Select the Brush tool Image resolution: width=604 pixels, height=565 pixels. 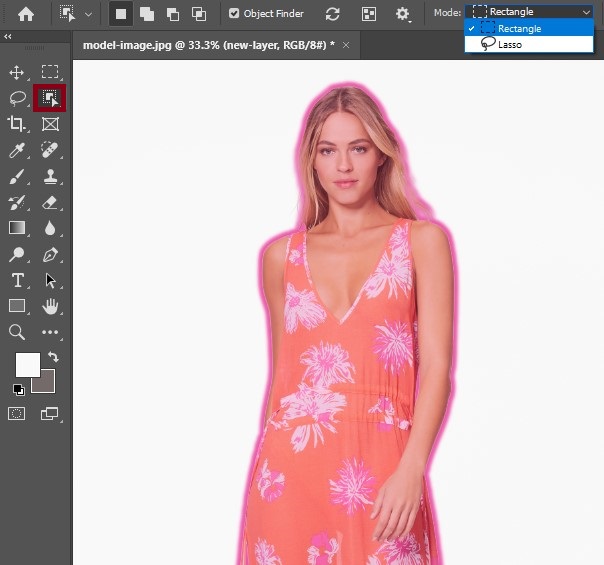(x=17, y=177)
